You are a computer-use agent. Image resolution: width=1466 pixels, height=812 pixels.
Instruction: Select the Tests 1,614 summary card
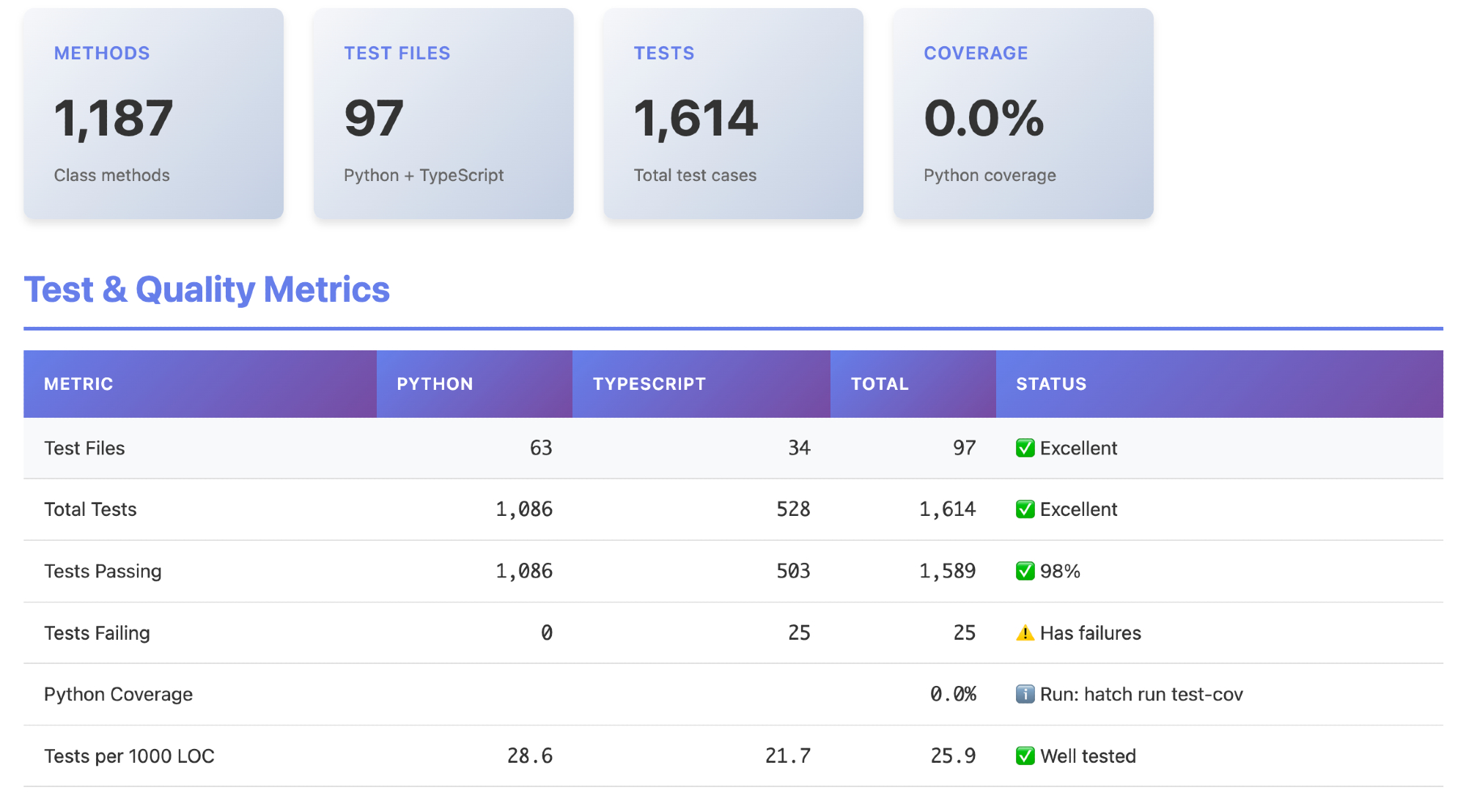coord(733,114)
